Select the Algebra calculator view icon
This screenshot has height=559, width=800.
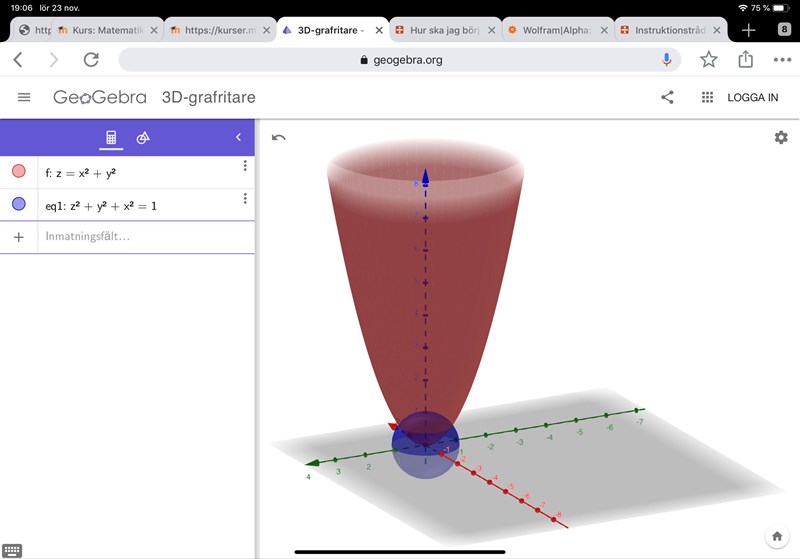tap(112, 137)
